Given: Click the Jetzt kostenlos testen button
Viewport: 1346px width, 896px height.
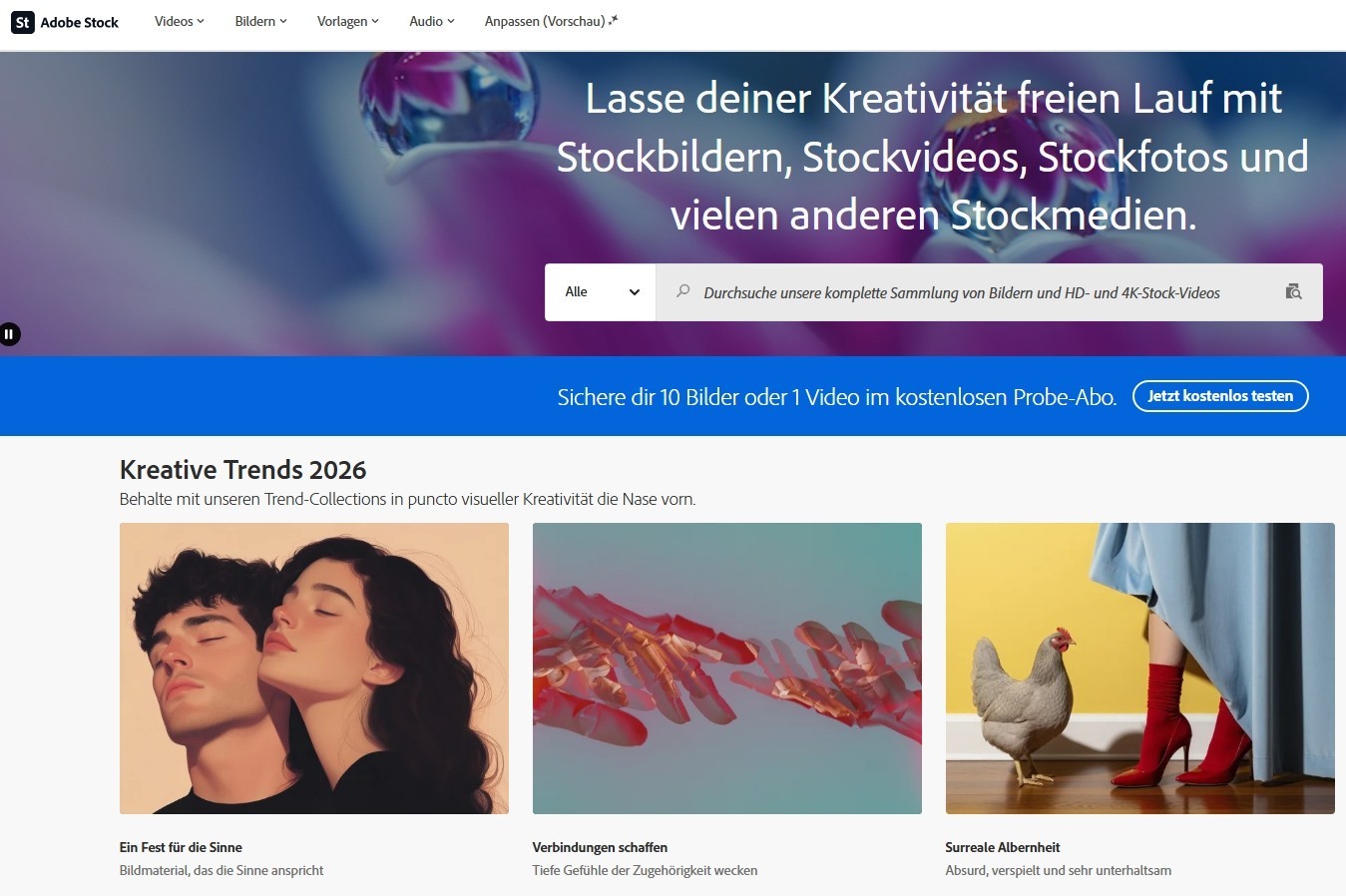Looking at the screenshot, I should (1219, 396).
